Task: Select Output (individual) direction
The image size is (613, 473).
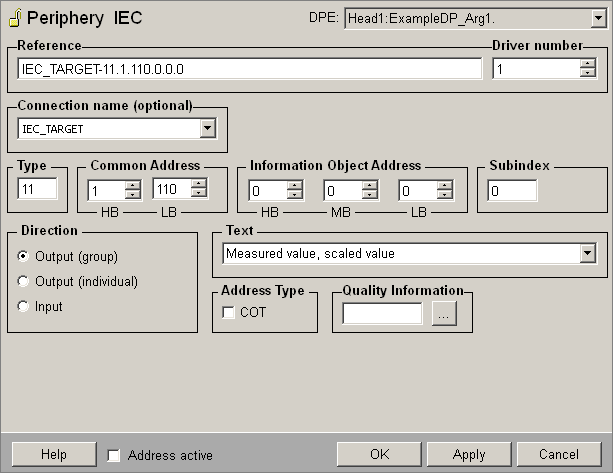Action: (24, 281)
